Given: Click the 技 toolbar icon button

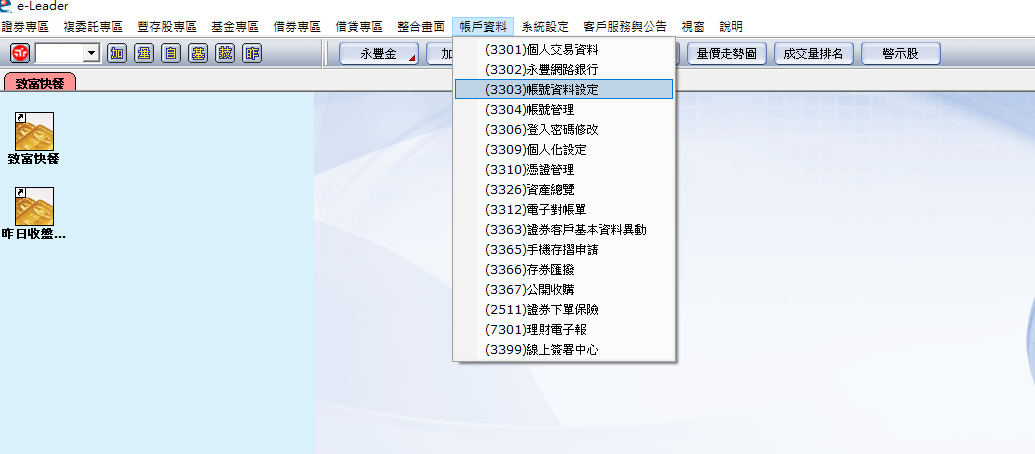Looking at the screenshot, I should (225, 53).
